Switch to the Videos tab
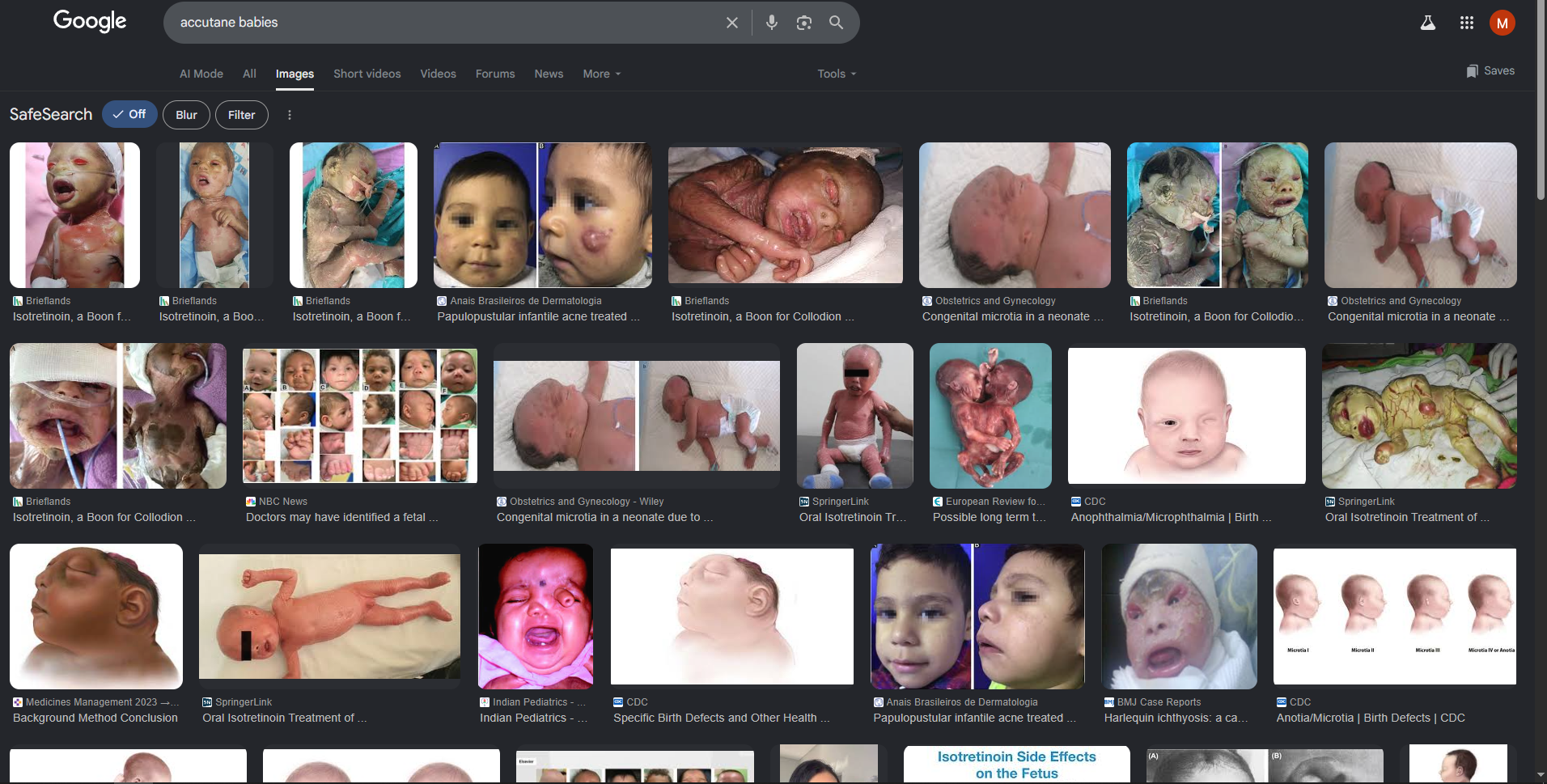 [x=438, y=74]
